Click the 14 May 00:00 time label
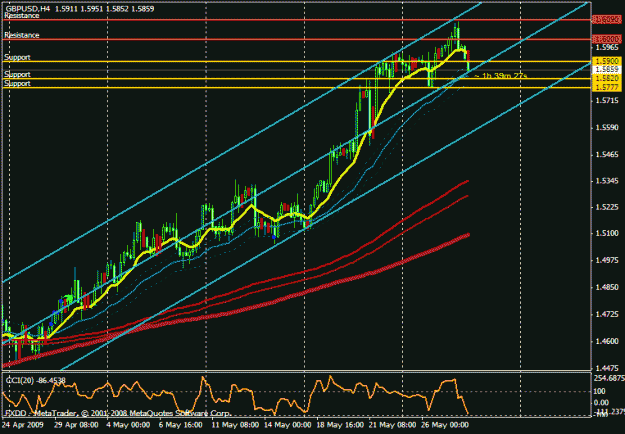The width and height of the screenshot is (625, 434). click(x=287, y=425)
